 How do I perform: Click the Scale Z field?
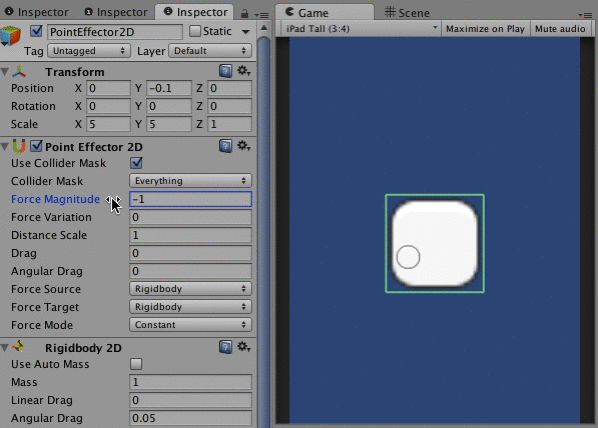tap(230, 124)
